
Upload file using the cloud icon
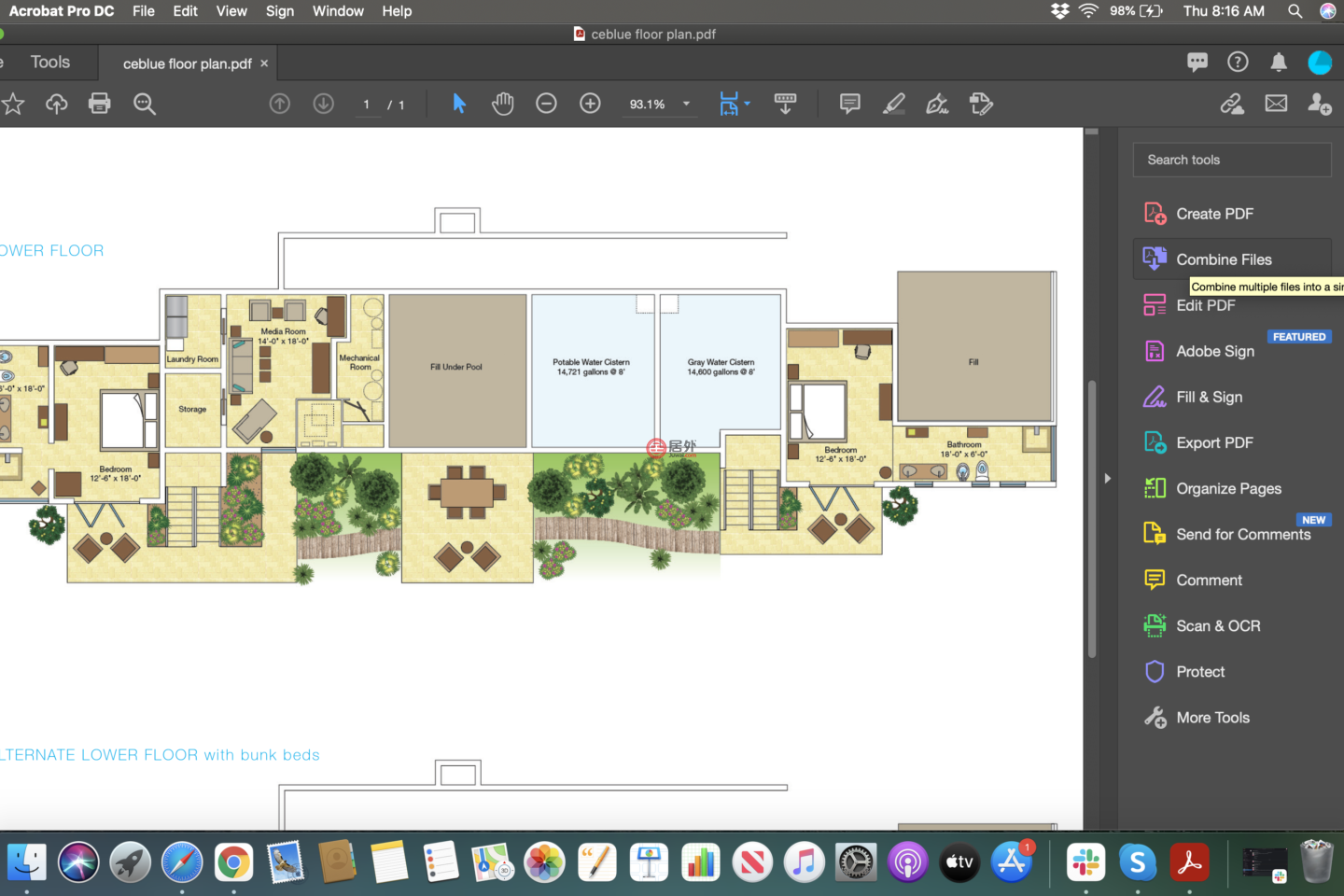[x=57, y=104]
